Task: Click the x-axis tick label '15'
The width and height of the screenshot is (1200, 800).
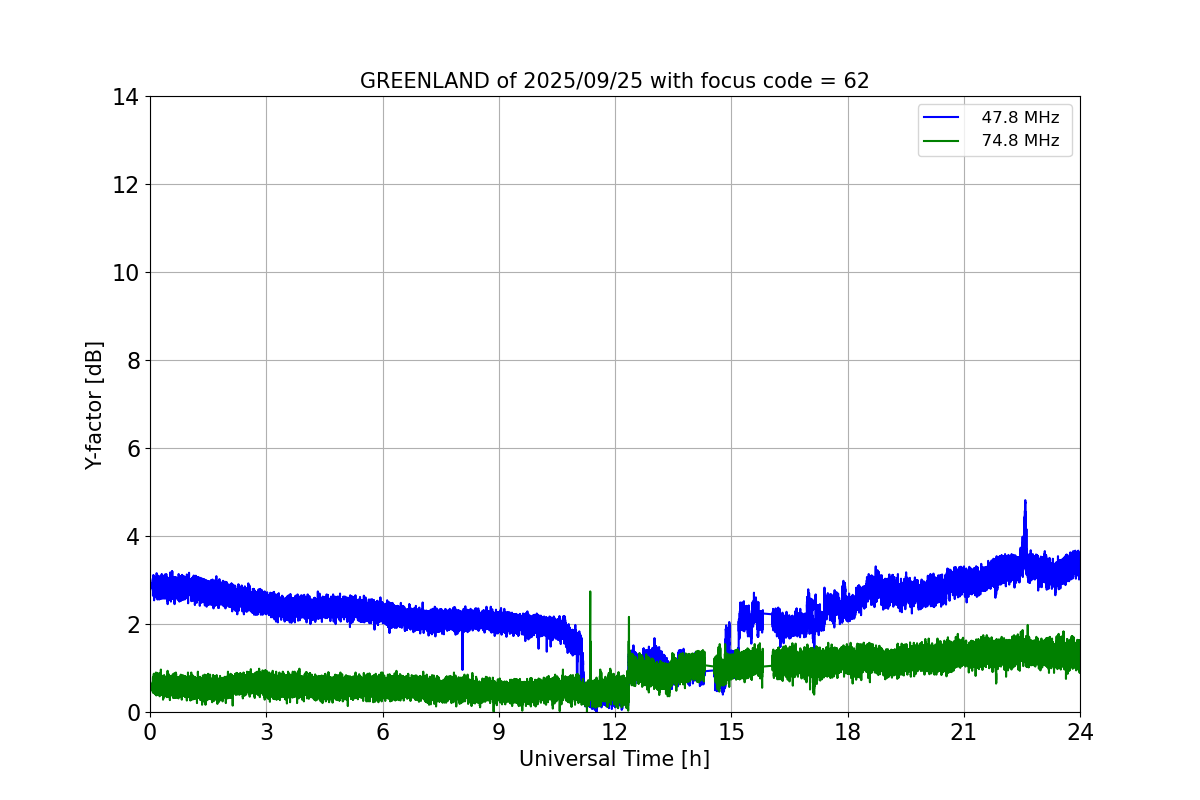Action: pos(731,732)
